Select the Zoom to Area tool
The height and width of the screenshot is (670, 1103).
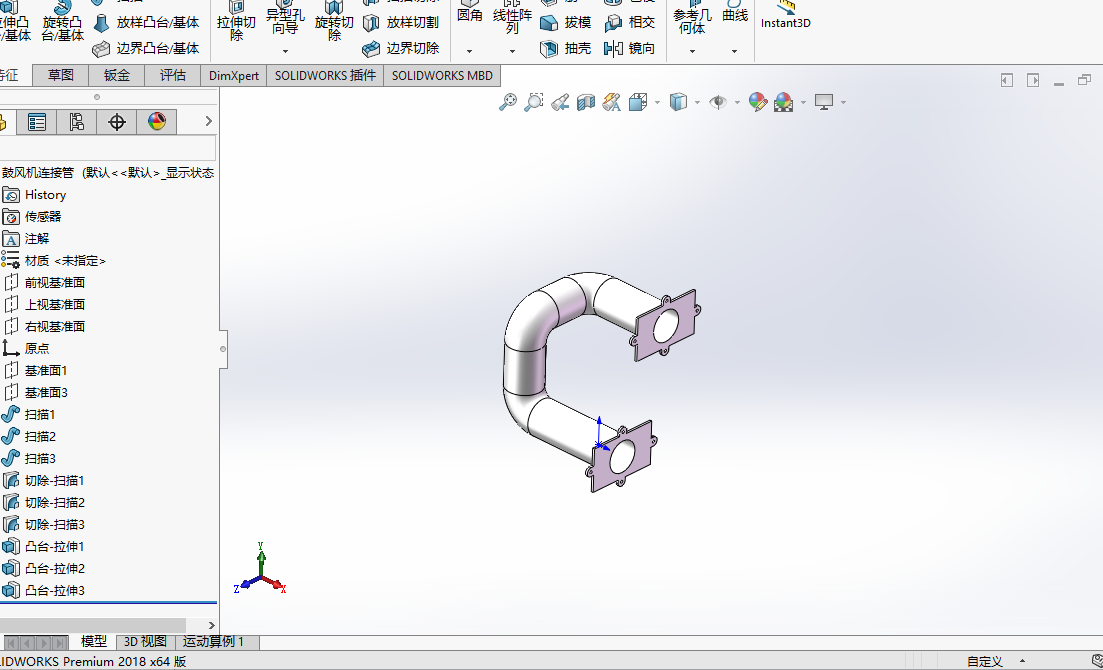(x=534, y=102)
